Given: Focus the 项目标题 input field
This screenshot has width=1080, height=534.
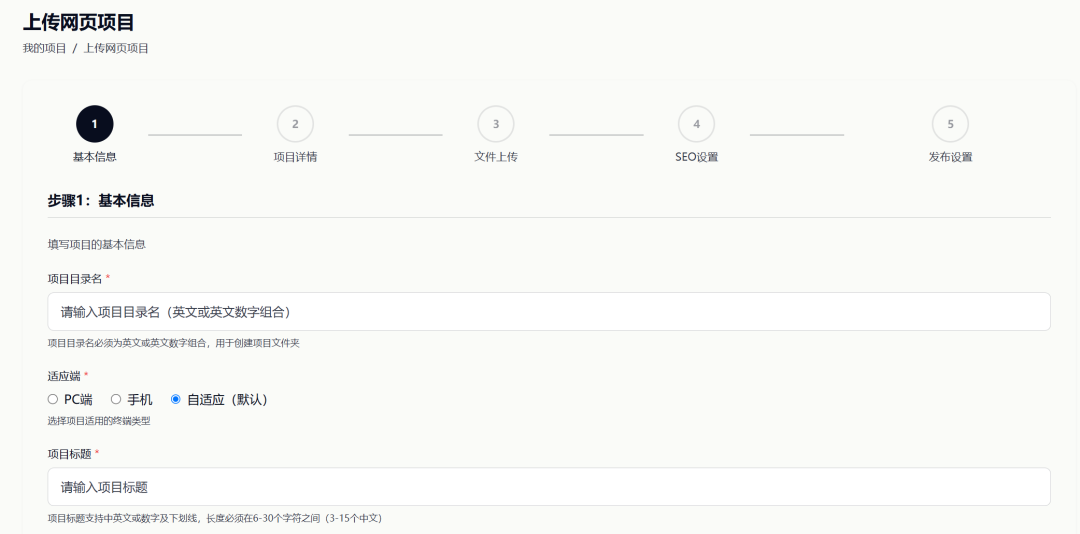Looking at the screenshot, I should coord(549,486).
